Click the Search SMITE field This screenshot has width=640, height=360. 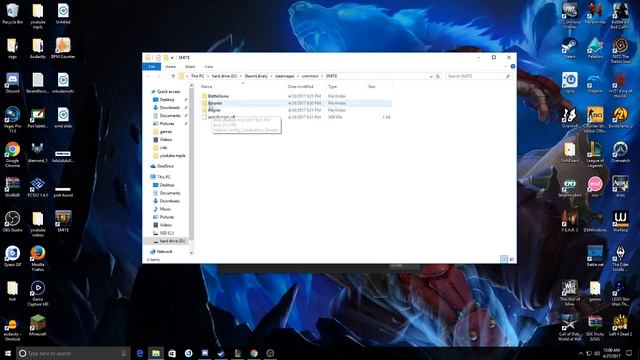point(478,76)
